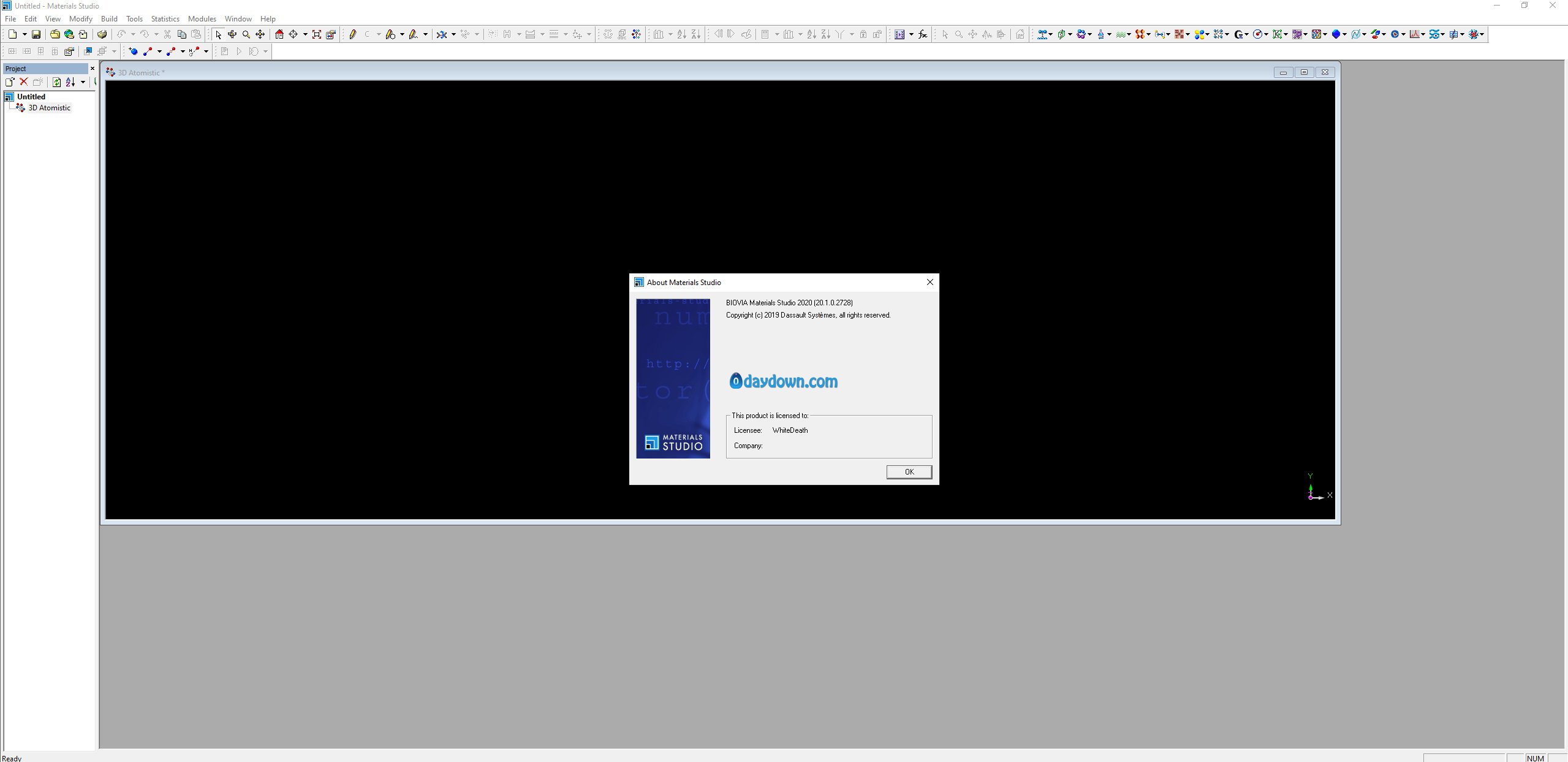The height and width of the screenshot is (762, 1568).
Task: Click the BIOVIA Materials Studio 2020 version text
Action: [x=789, y=302]
